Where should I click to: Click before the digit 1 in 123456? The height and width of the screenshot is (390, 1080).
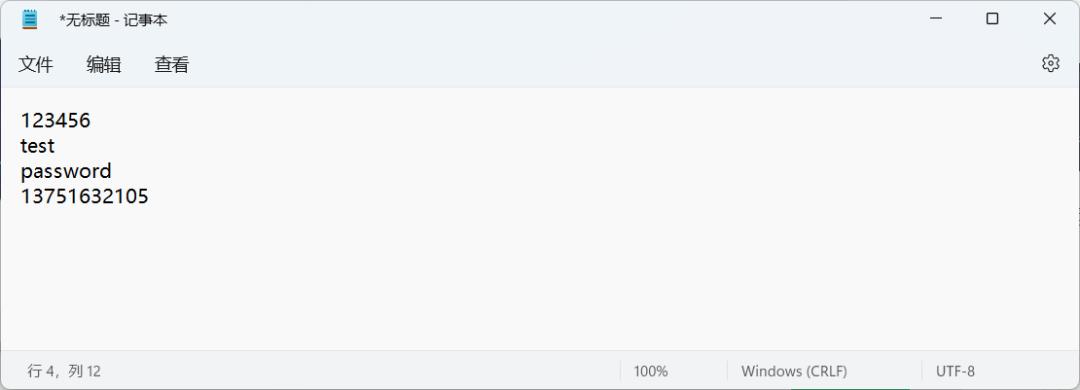coord(21,121)
